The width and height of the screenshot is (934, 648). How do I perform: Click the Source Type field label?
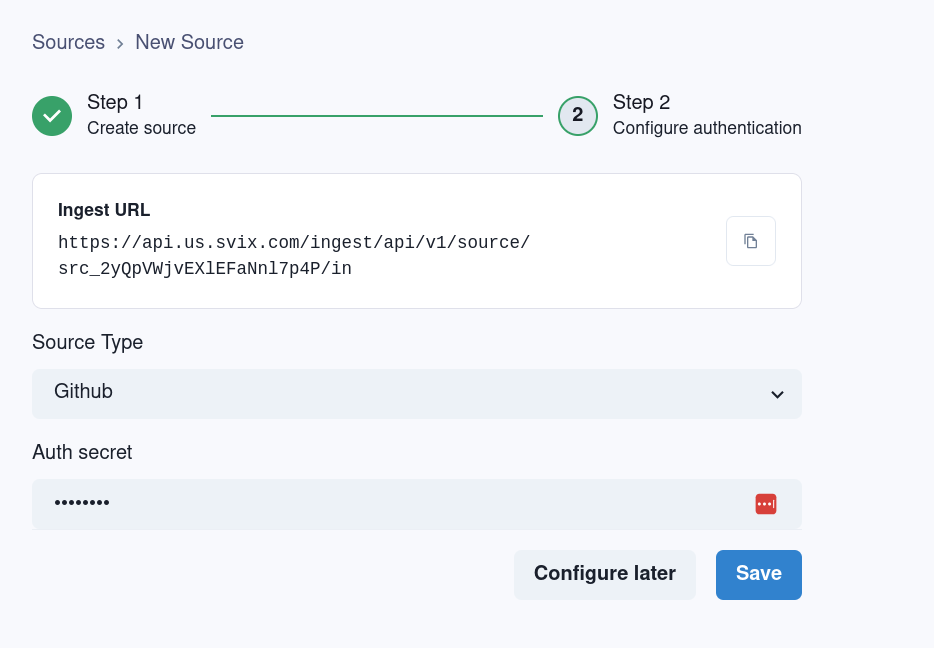[x=87, y=342]
